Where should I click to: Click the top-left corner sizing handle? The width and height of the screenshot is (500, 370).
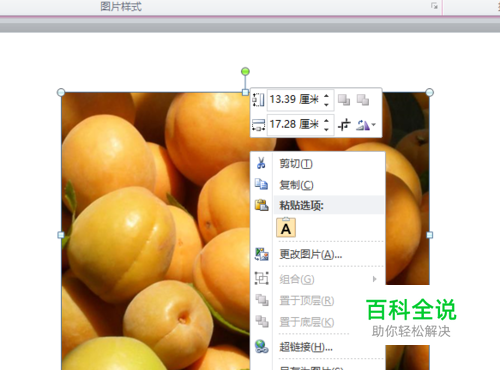pos(61,92)
